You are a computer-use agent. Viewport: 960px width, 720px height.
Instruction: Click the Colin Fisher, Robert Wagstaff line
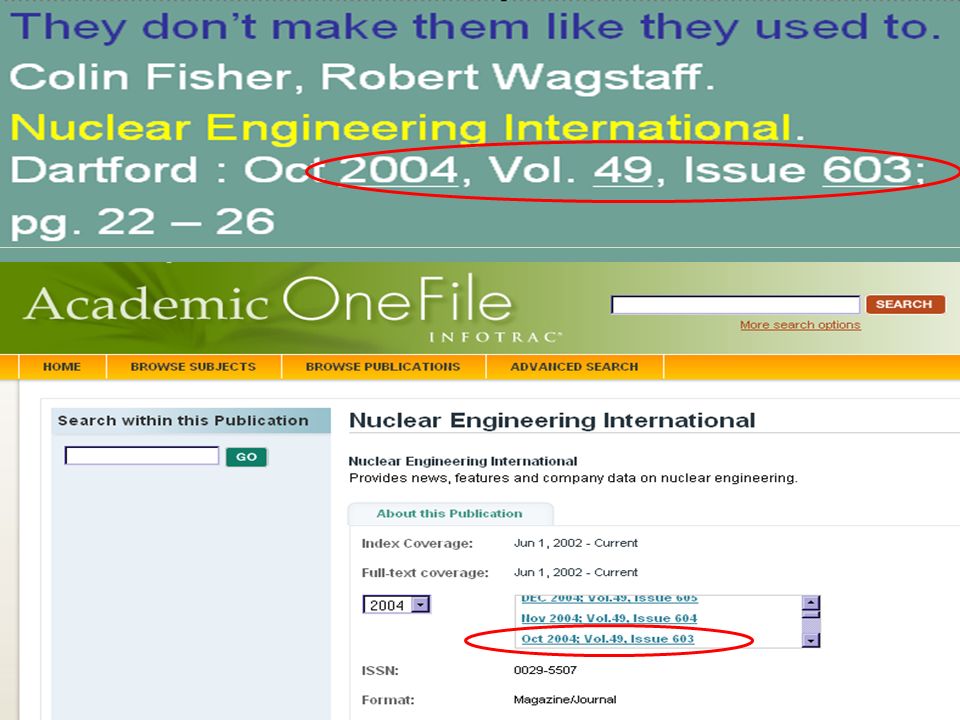361,78
